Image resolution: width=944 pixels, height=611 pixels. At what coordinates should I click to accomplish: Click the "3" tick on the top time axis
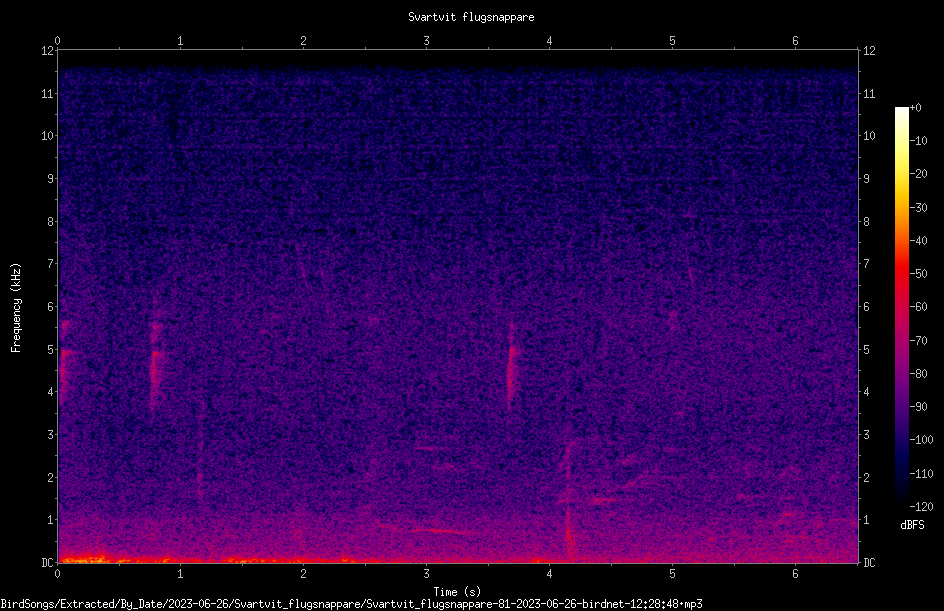pos(426,41)
